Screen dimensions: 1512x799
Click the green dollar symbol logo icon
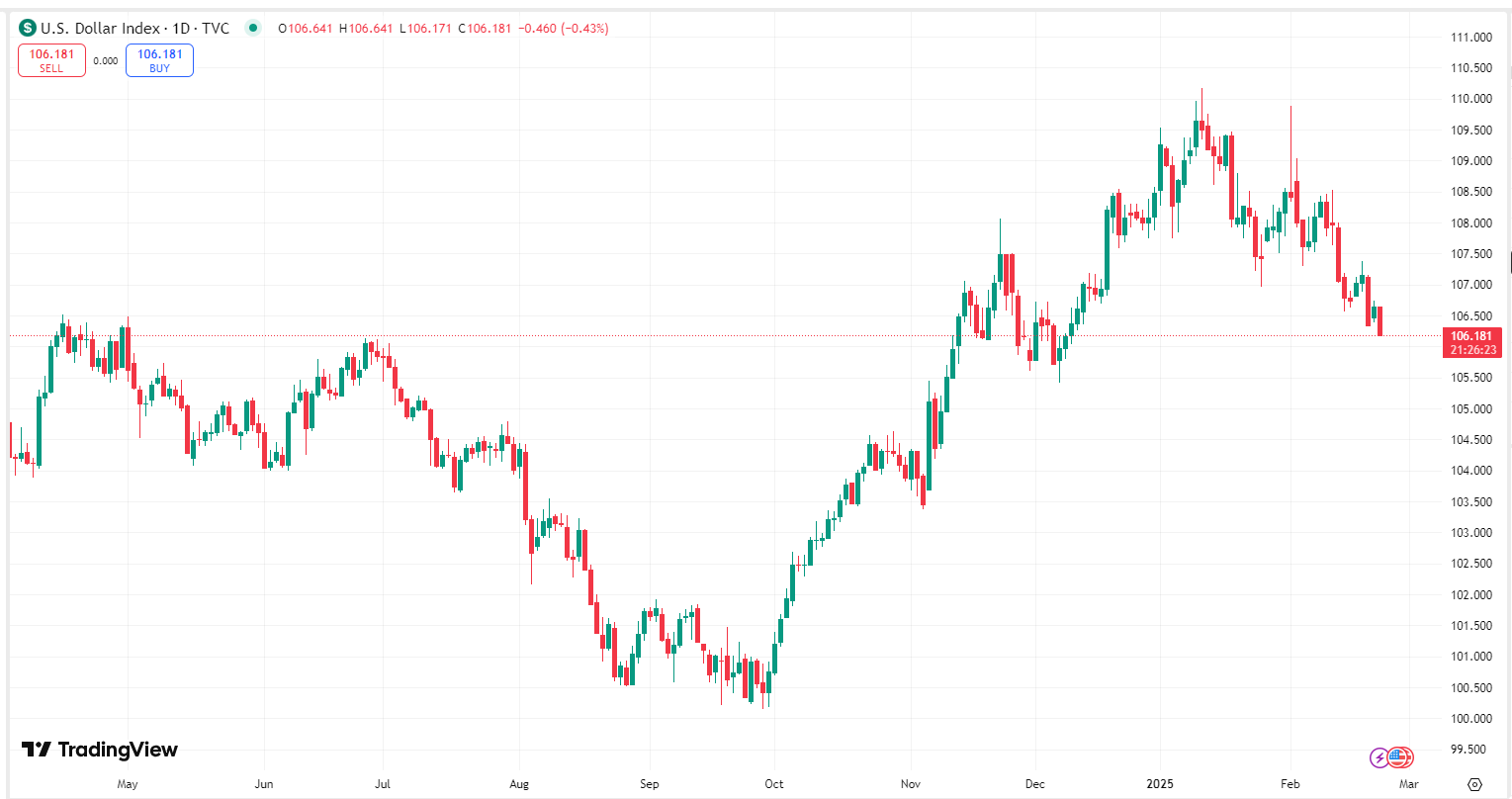pyautogui.click(x=27, y=28)
